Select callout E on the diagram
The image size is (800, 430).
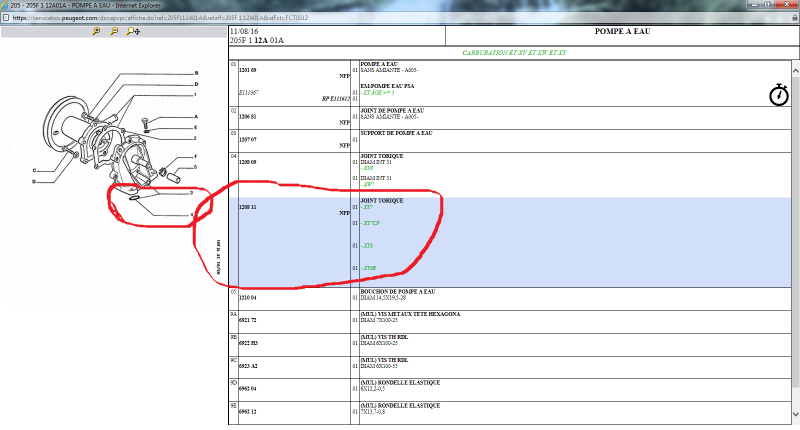(195, 128)
